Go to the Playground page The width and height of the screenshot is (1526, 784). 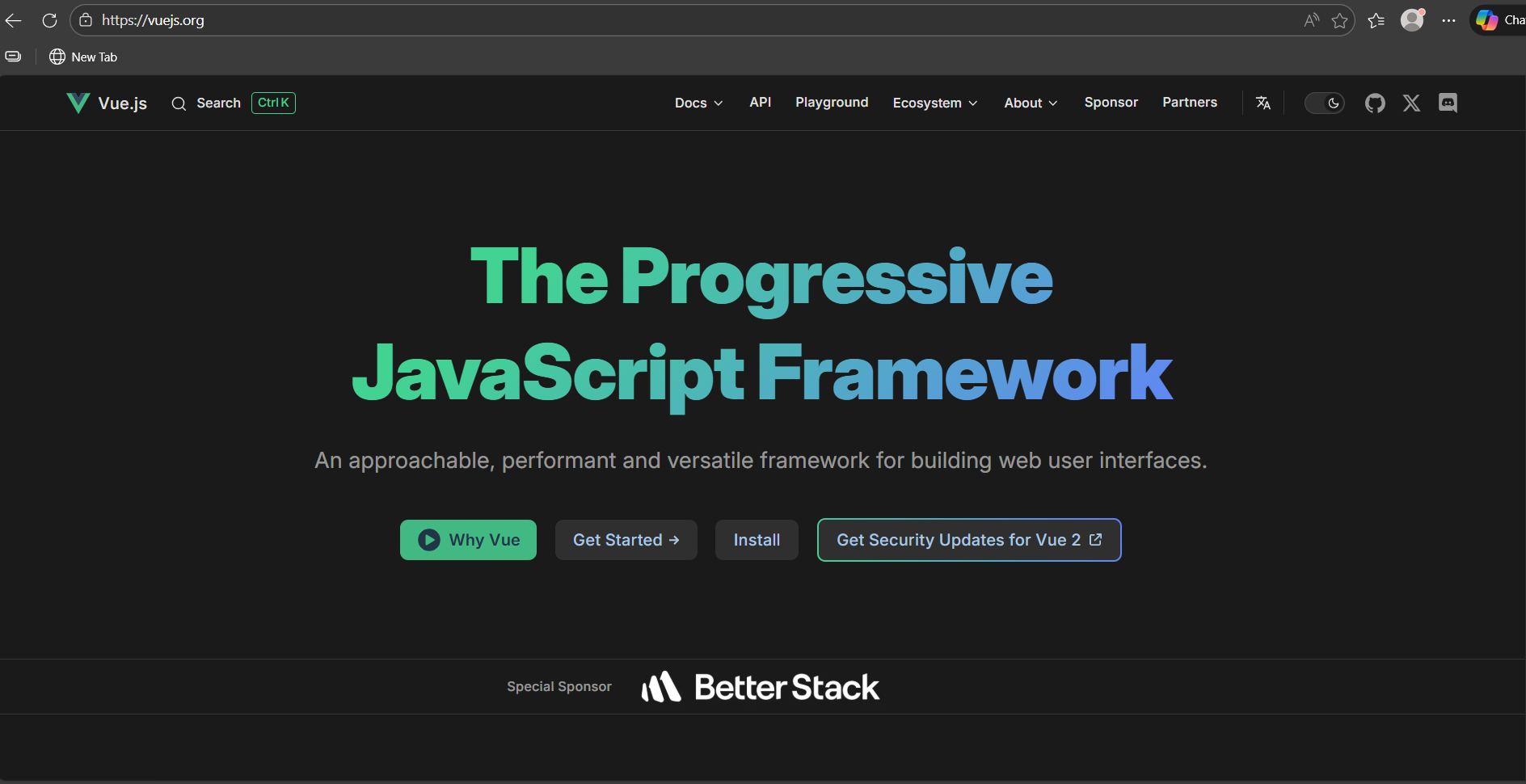point(832,103)
